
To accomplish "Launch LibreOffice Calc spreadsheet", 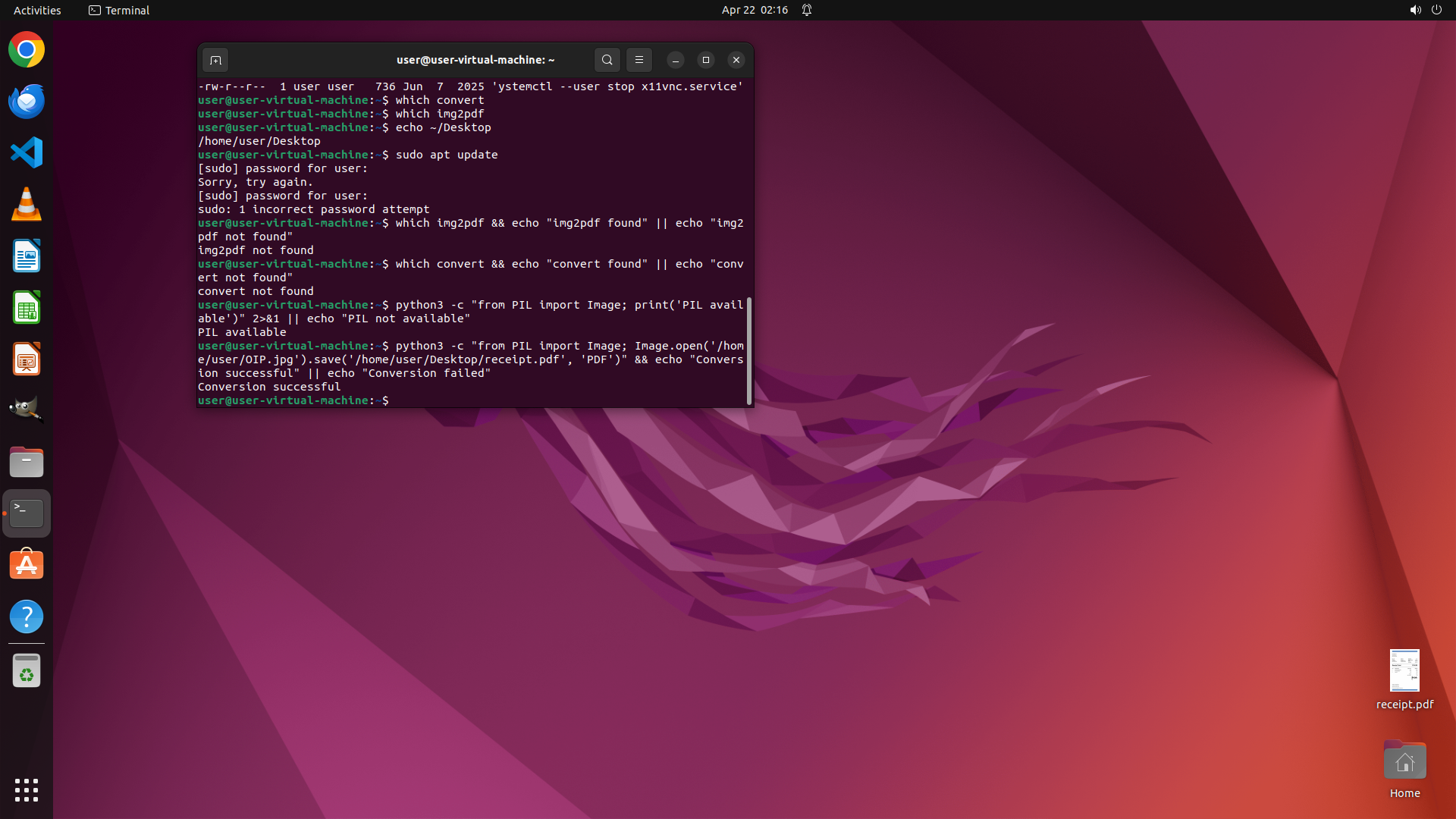I will [27, 308].
